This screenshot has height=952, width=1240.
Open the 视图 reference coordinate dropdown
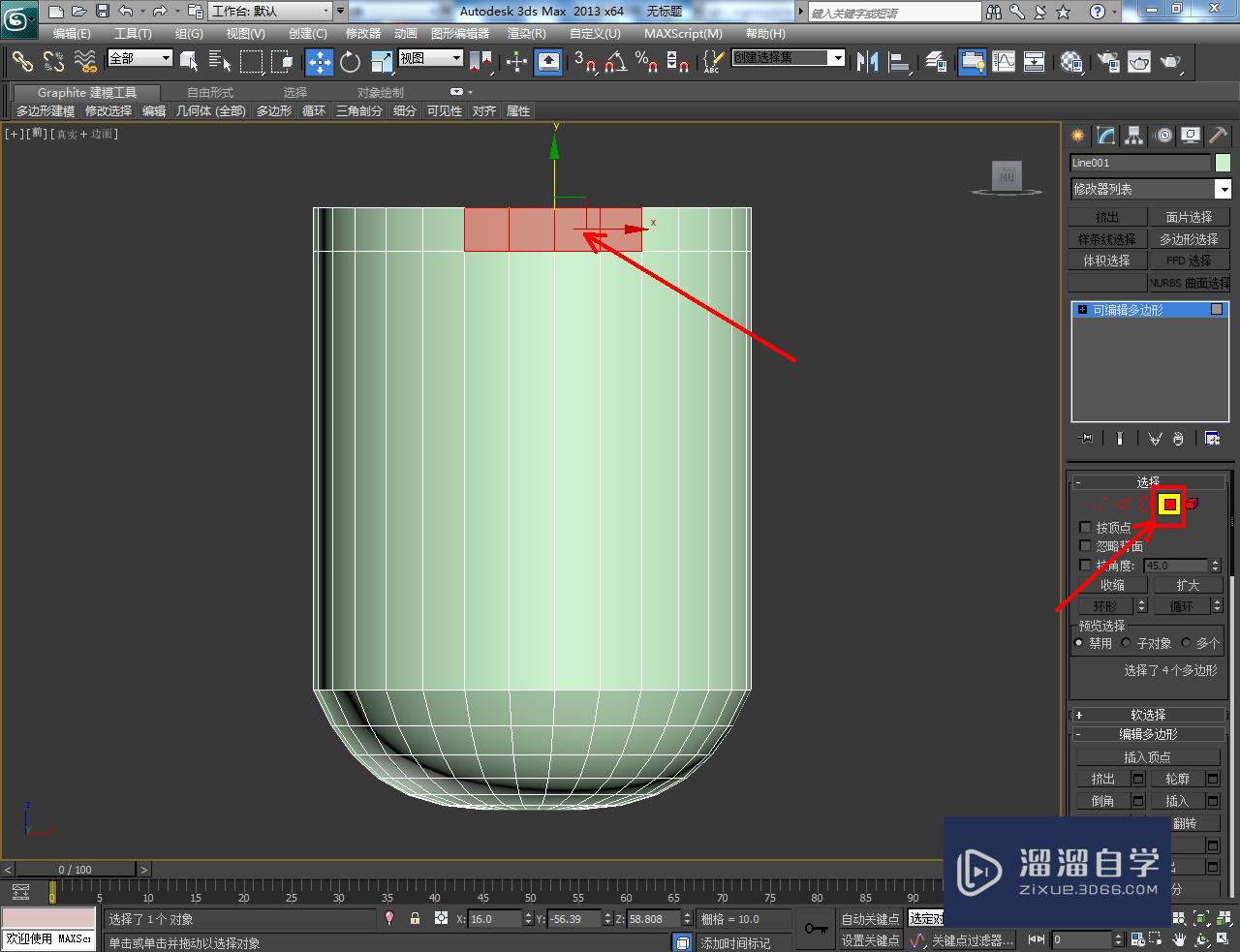[x=431, y=58]
